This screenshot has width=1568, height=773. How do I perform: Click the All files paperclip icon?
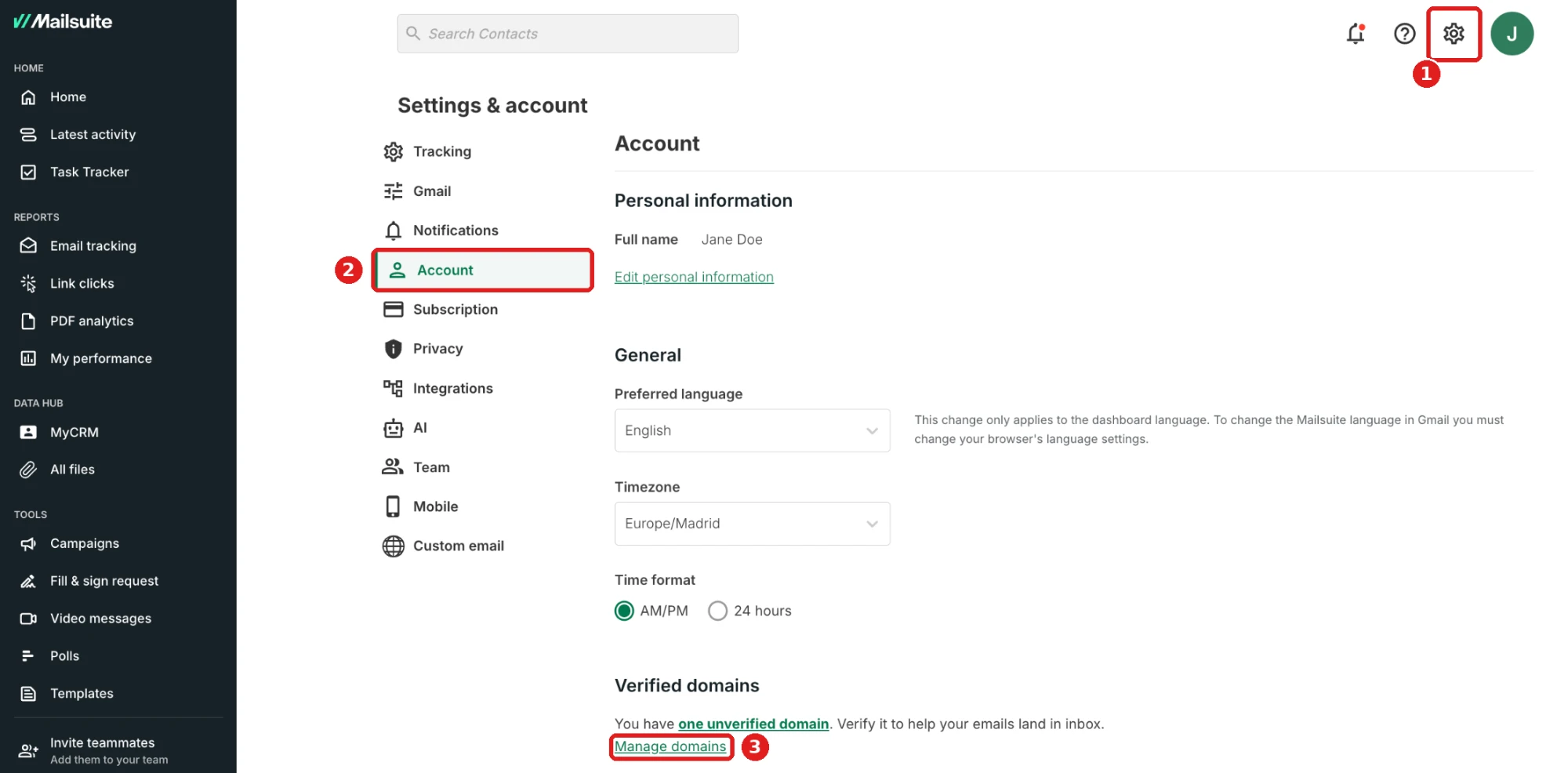[28, 470]
